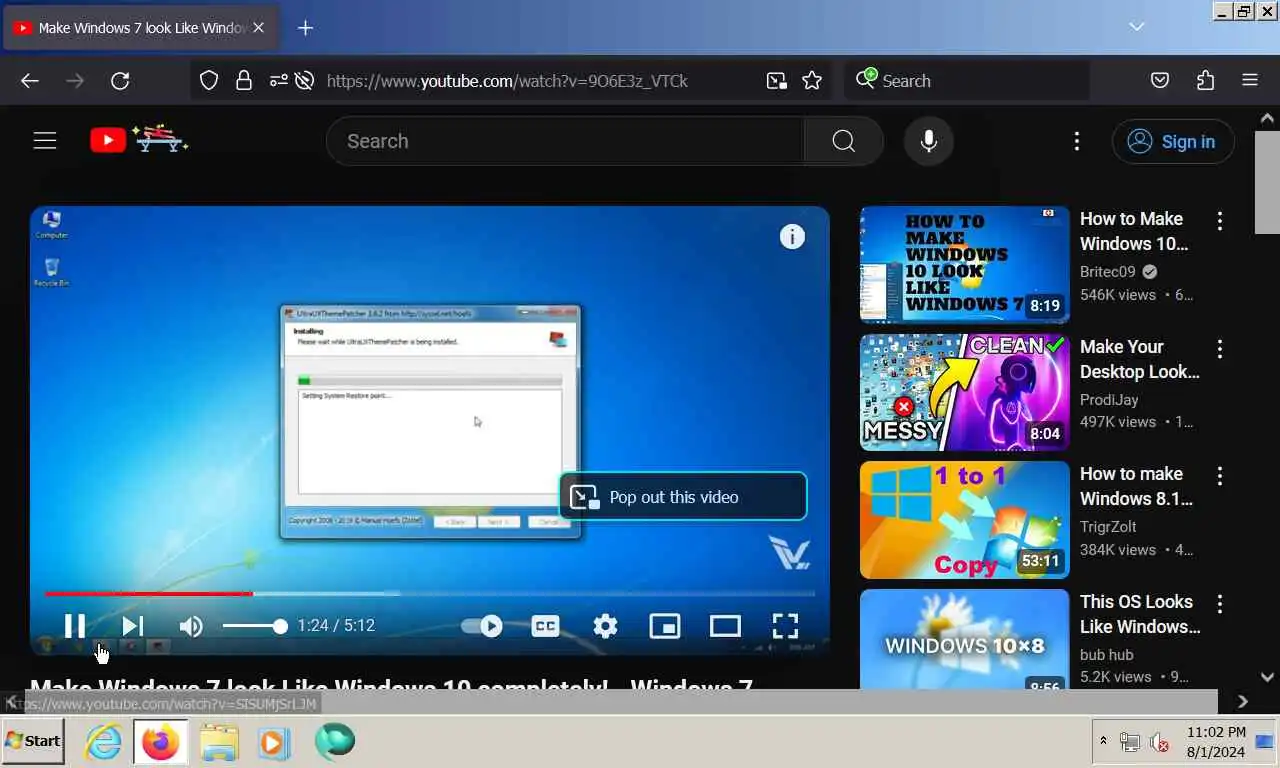Click the horizontal scrollbar right arrow
The height and width of the screenshot is (768, 1280).
1243,702
